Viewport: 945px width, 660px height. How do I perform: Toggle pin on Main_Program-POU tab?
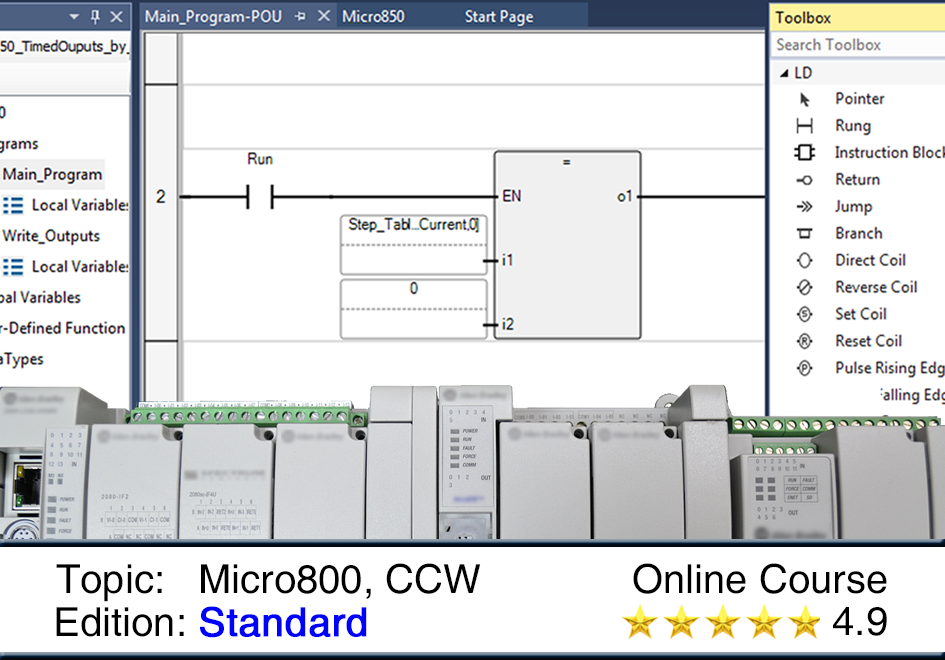click(x=300, y=17)
